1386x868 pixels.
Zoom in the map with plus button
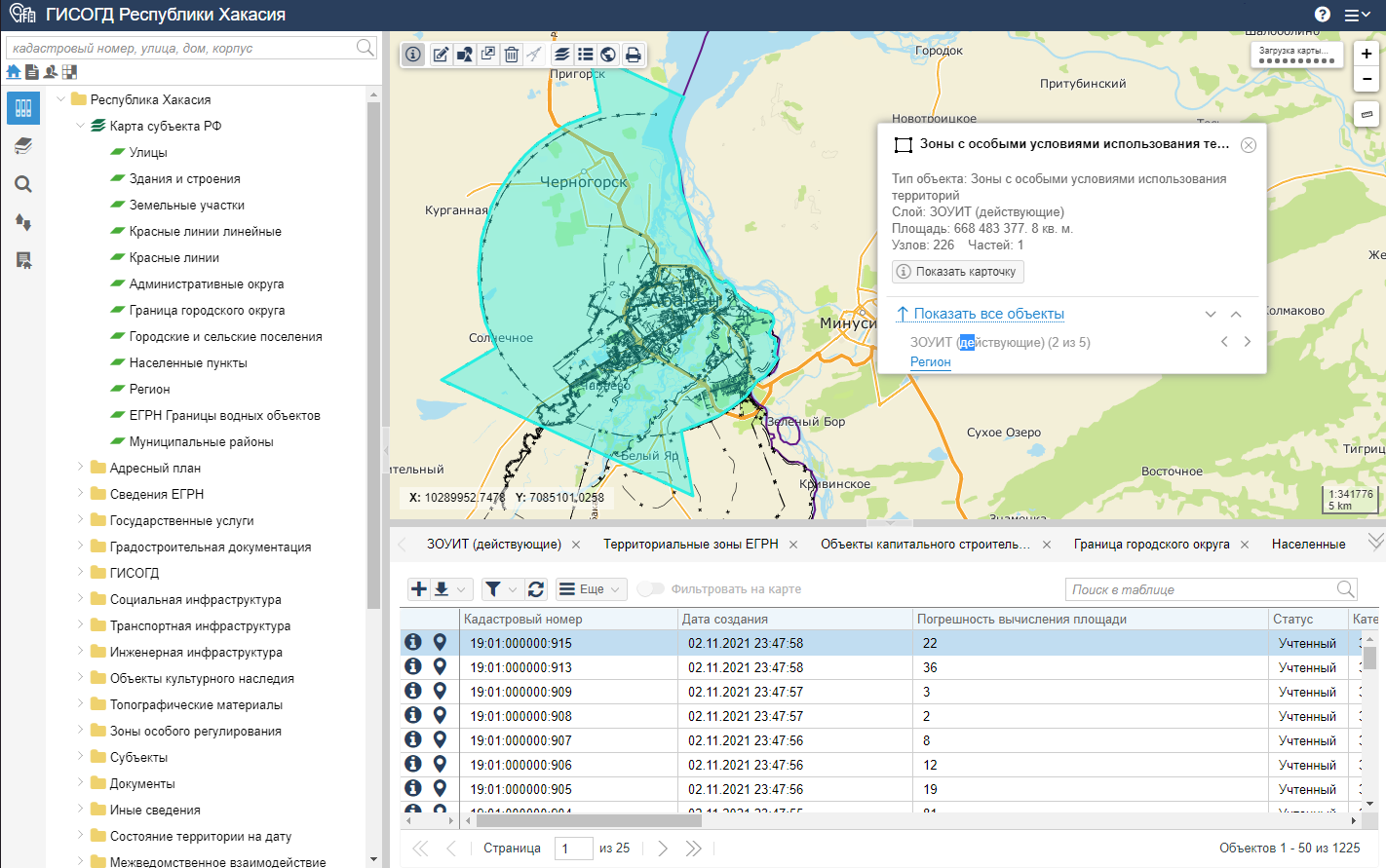[x=1367, y=55]
